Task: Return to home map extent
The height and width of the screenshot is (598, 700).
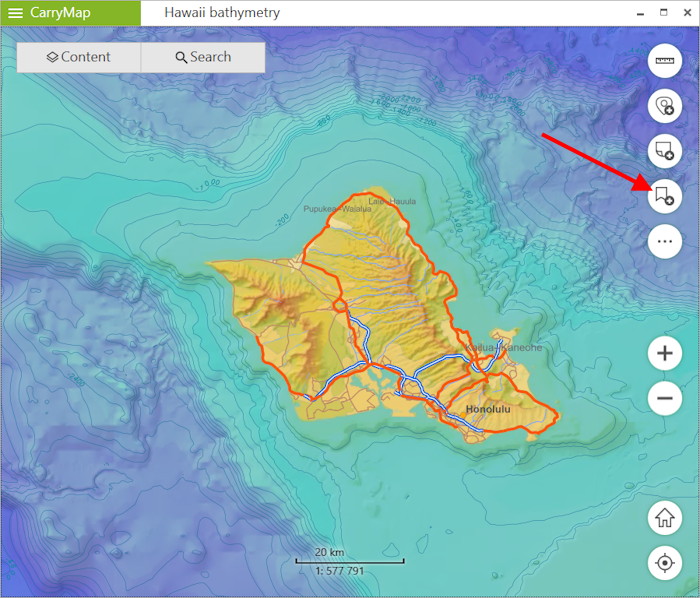Action: pos(664,518)
